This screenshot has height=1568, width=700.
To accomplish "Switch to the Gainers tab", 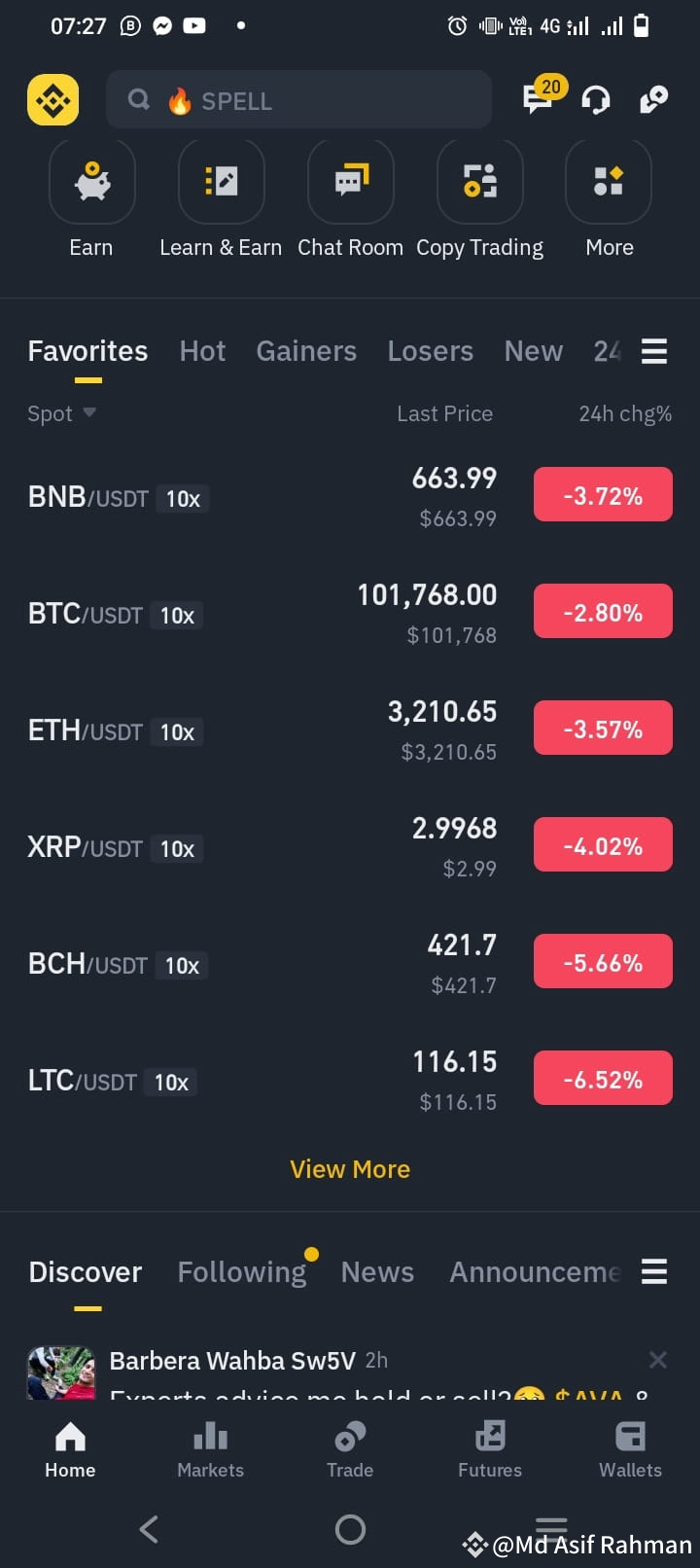I will (306, 351).
